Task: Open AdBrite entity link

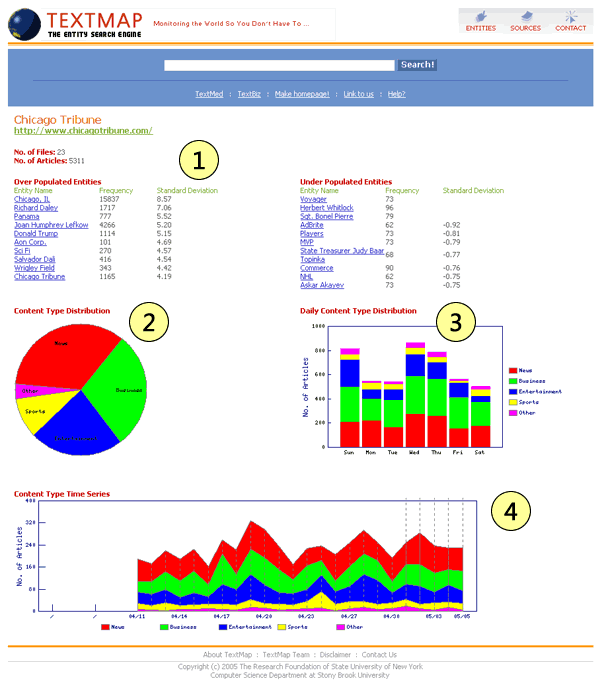Action: (x=312, y=225)
